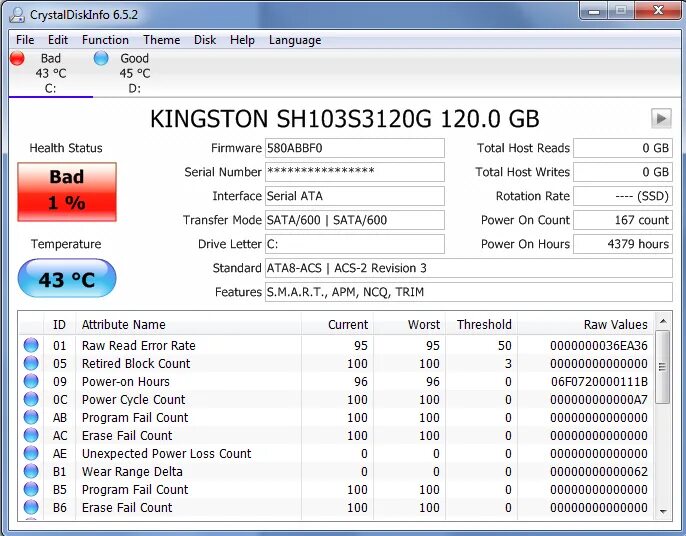Click the Total Host Writes value 0 GB

pos(623,172)
